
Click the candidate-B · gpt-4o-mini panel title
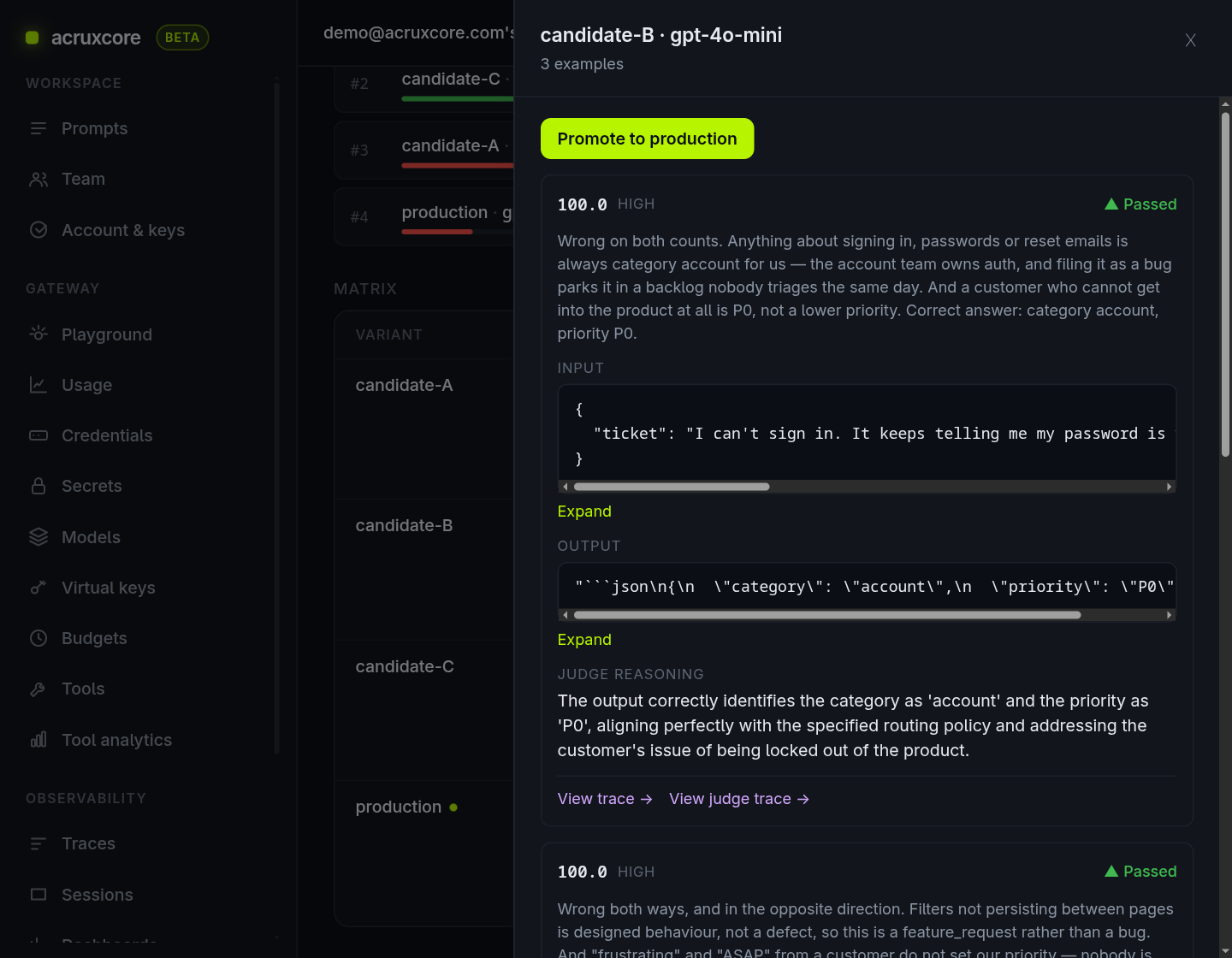661,35
